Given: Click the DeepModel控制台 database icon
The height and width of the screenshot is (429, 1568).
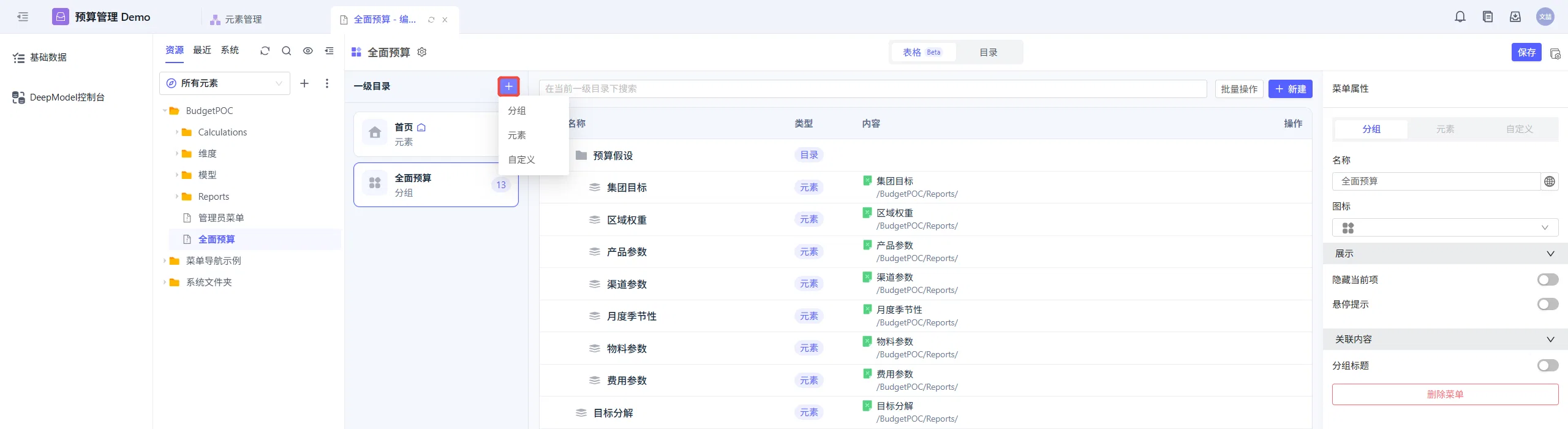Looking at the screenshot, I should pos(18,97).
